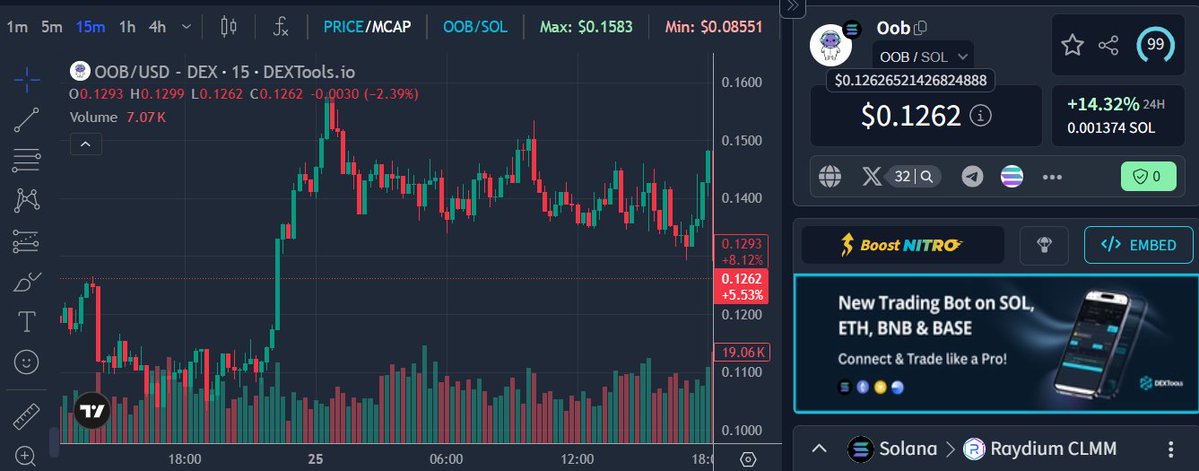This screenshot has width=1199, height=471.
Task: Open the emoji icons tool
Action: click(27, 362)
